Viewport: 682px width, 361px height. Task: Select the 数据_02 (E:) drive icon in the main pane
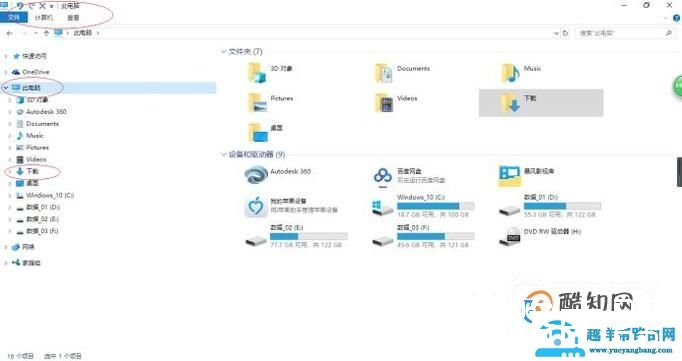pyautogui.click(x=256, y=240)
